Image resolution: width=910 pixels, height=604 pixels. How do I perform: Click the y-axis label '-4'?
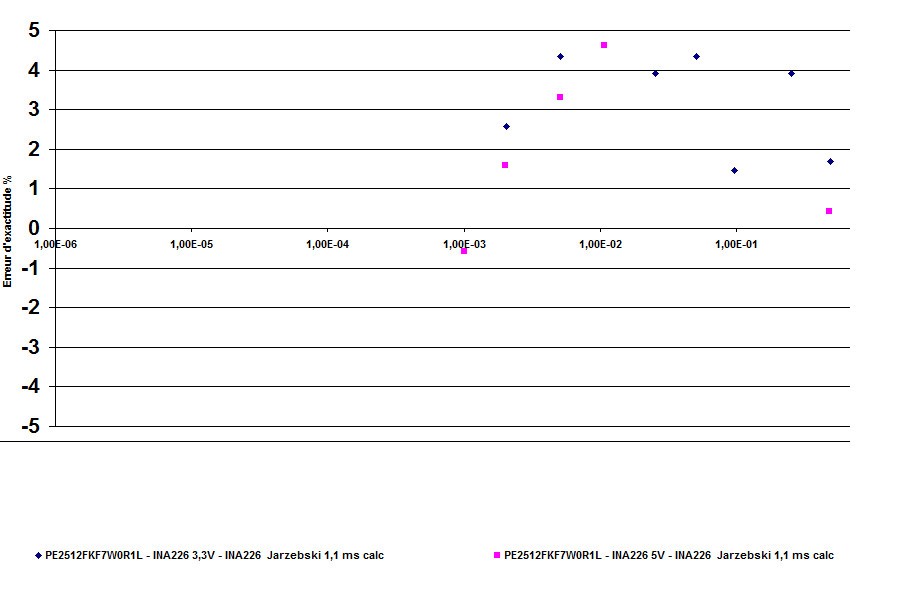pyautogui.click(x=31, y=386)
